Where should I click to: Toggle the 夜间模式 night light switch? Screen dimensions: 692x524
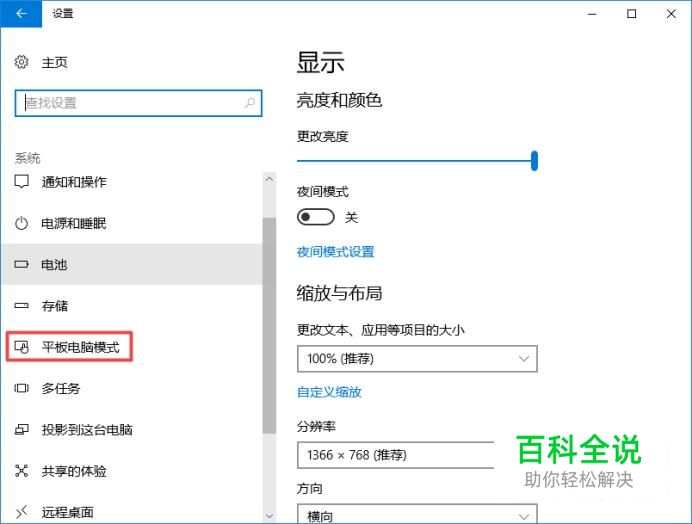pos(316,217)
